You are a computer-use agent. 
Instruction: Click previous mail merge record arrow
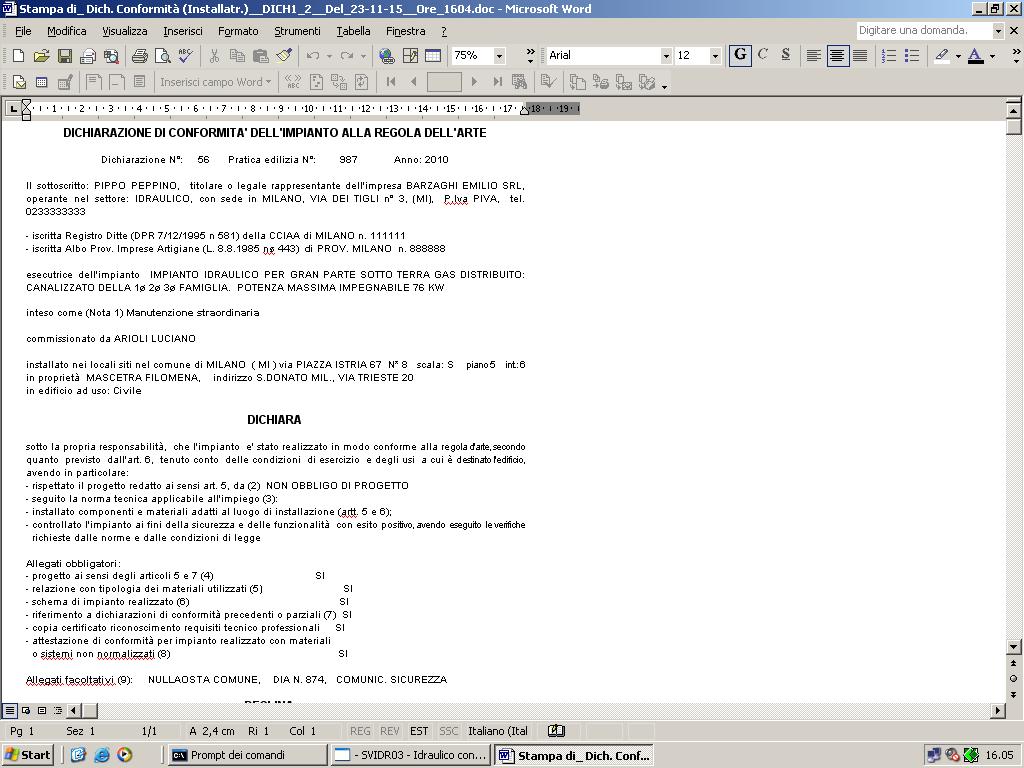pos(414,82)
